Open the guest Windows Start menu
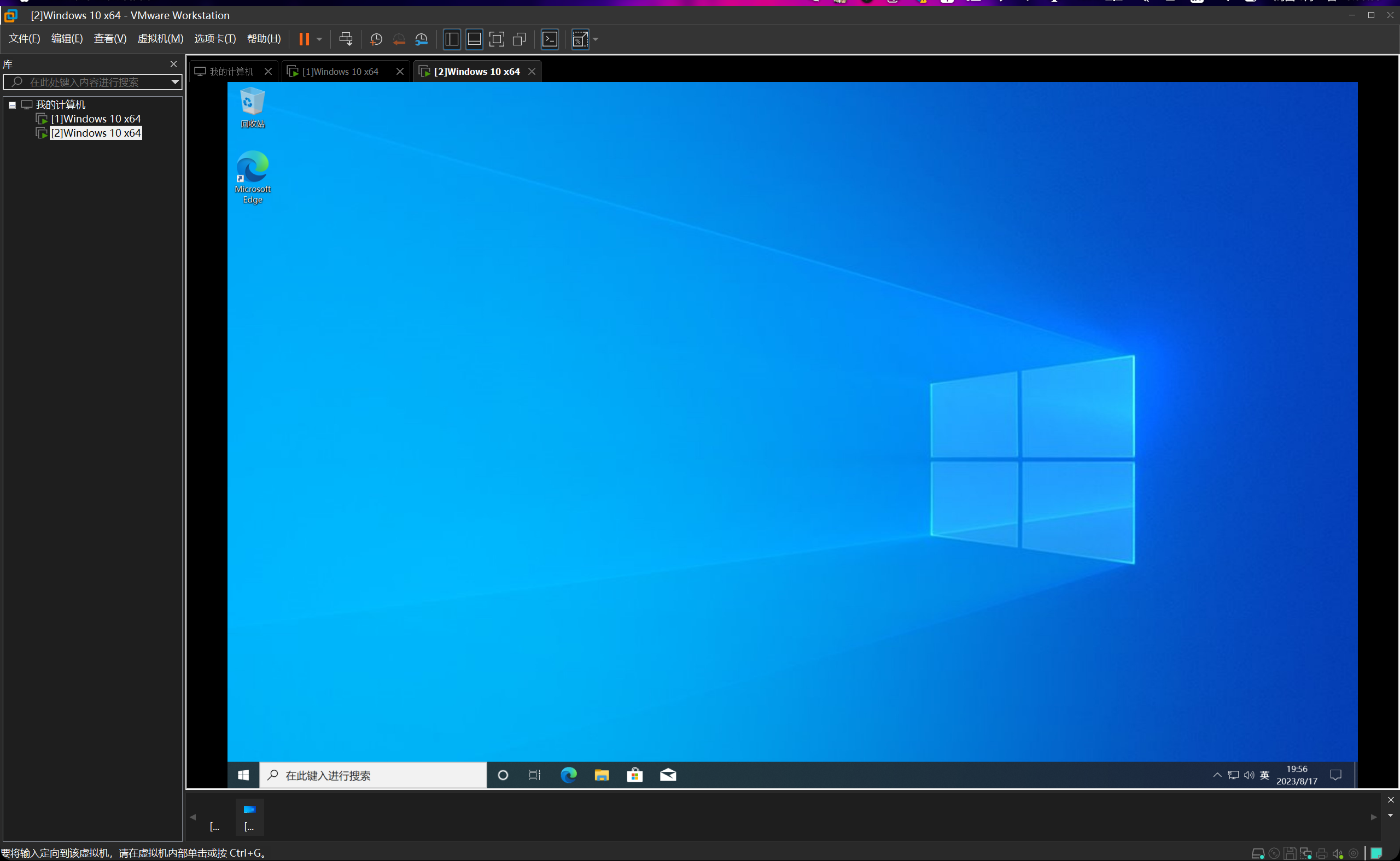This screenshot has width=1400, height=861. pos(243,775)
